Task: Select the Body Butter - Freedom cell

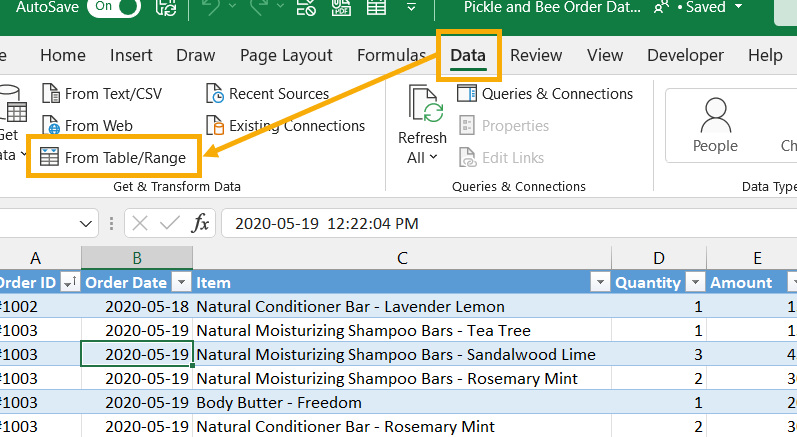Action: pos(402,402)
